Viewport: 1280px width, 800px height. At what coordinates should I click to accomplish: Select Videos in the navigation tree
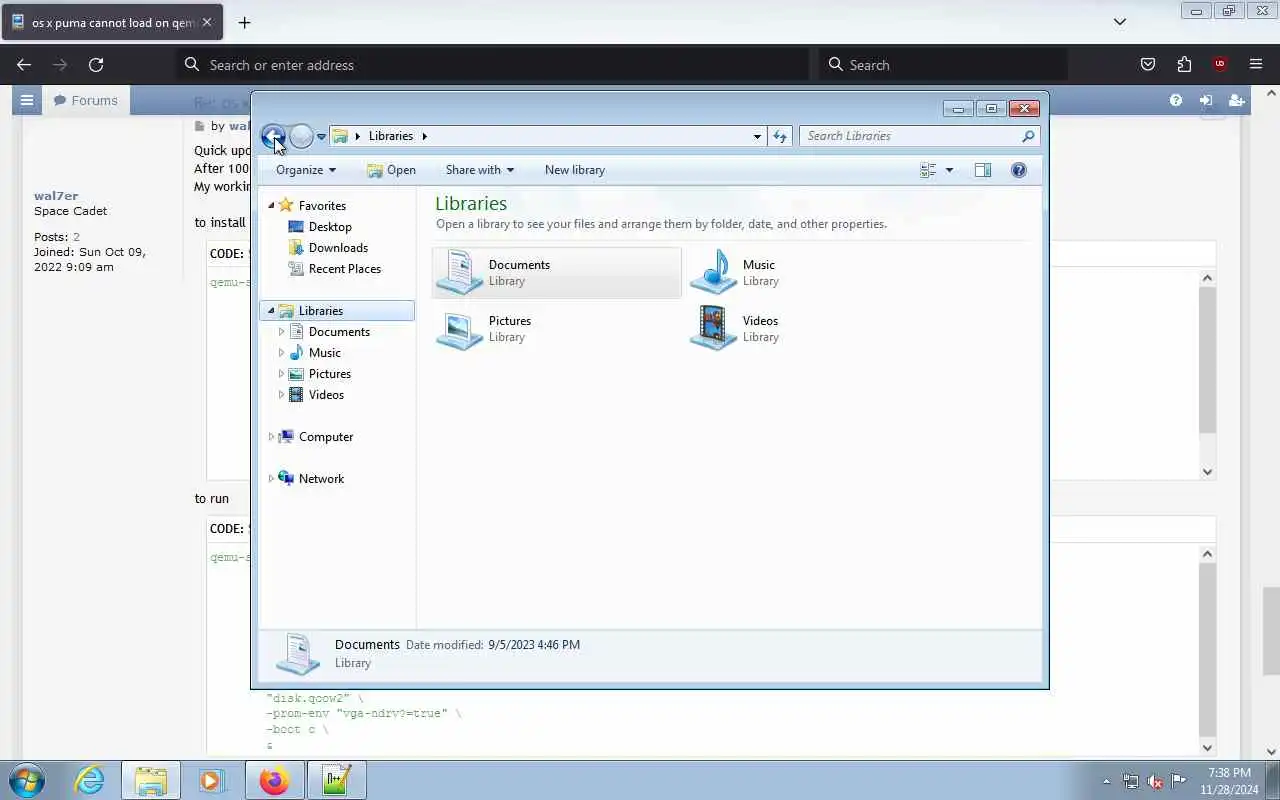click(326, 395)
